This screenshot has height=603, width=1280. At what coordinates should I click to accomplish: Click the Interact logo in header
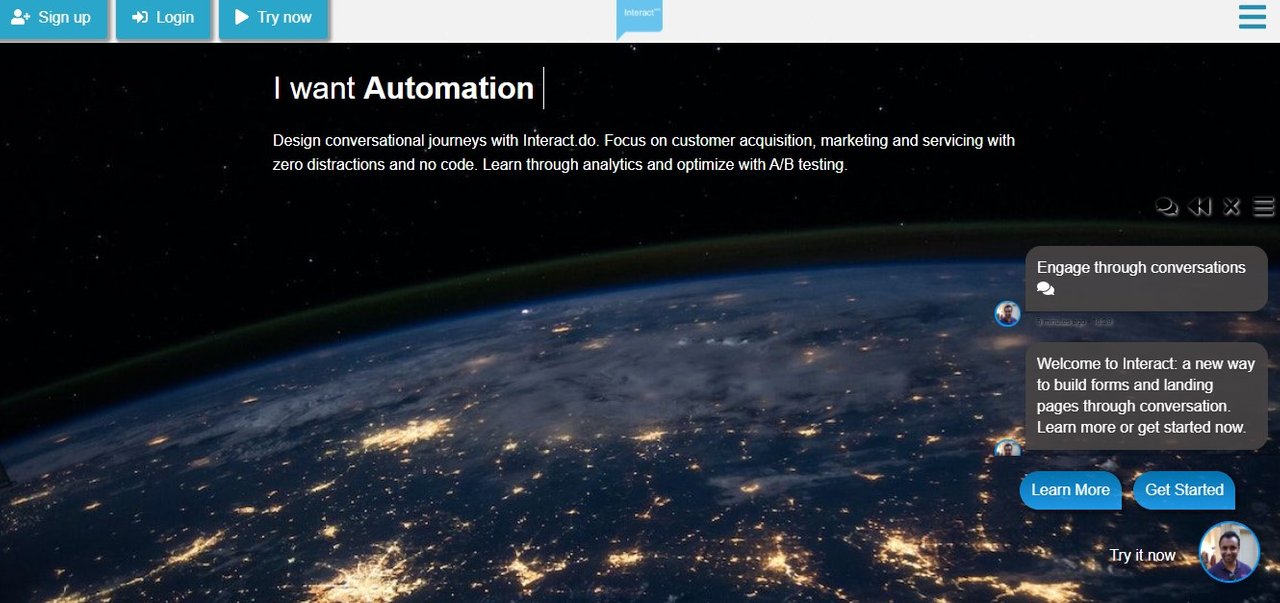click(640, 18)
